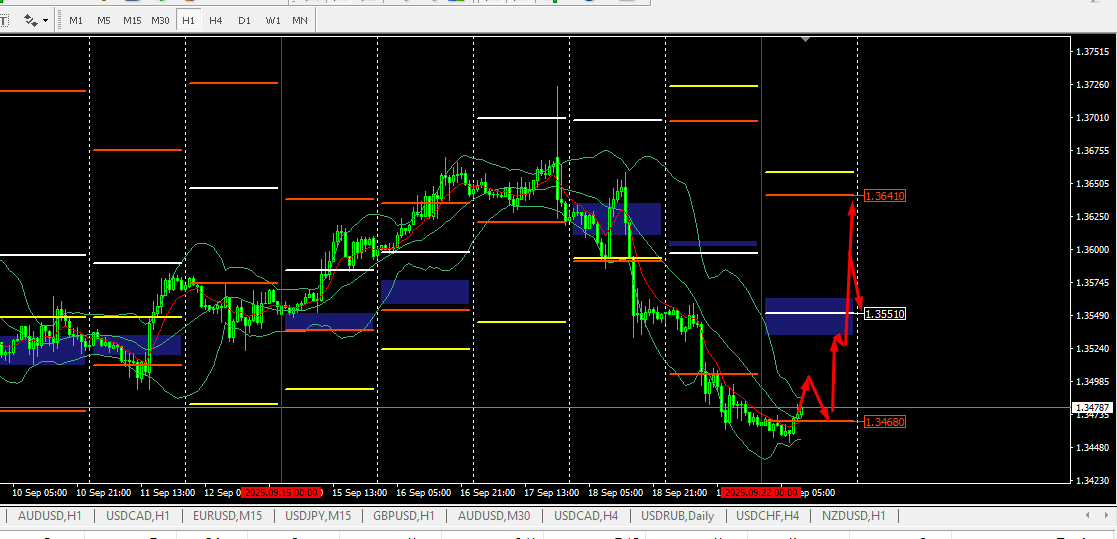The width and height of the screenshot is (1117, 539).
Task: Switch chart to M5 timeframe
Action: (x=104, y=21)
